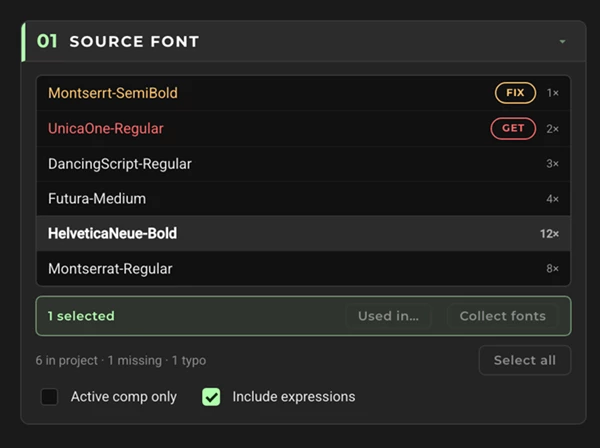600x448 pixels.
Task: Select Montserrat-Regular in the font list
Action: click(x=303, y=269)
